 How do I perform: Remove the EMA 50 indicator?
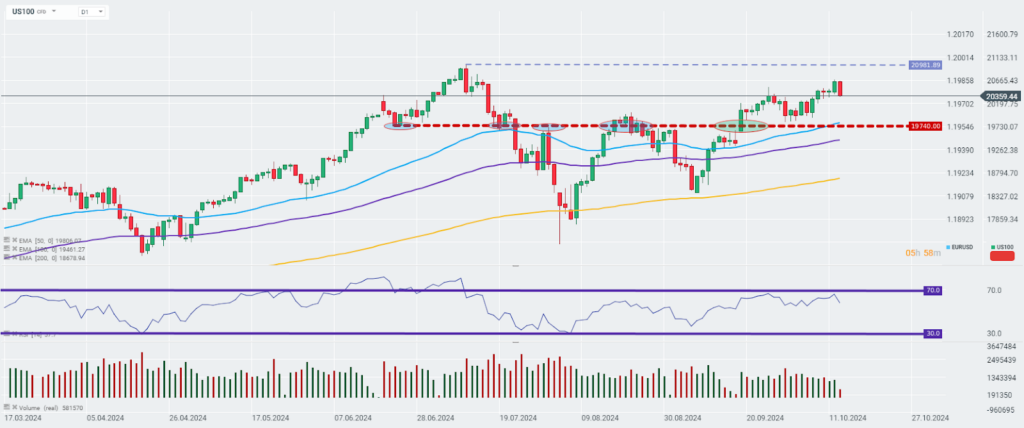(14, 240)
